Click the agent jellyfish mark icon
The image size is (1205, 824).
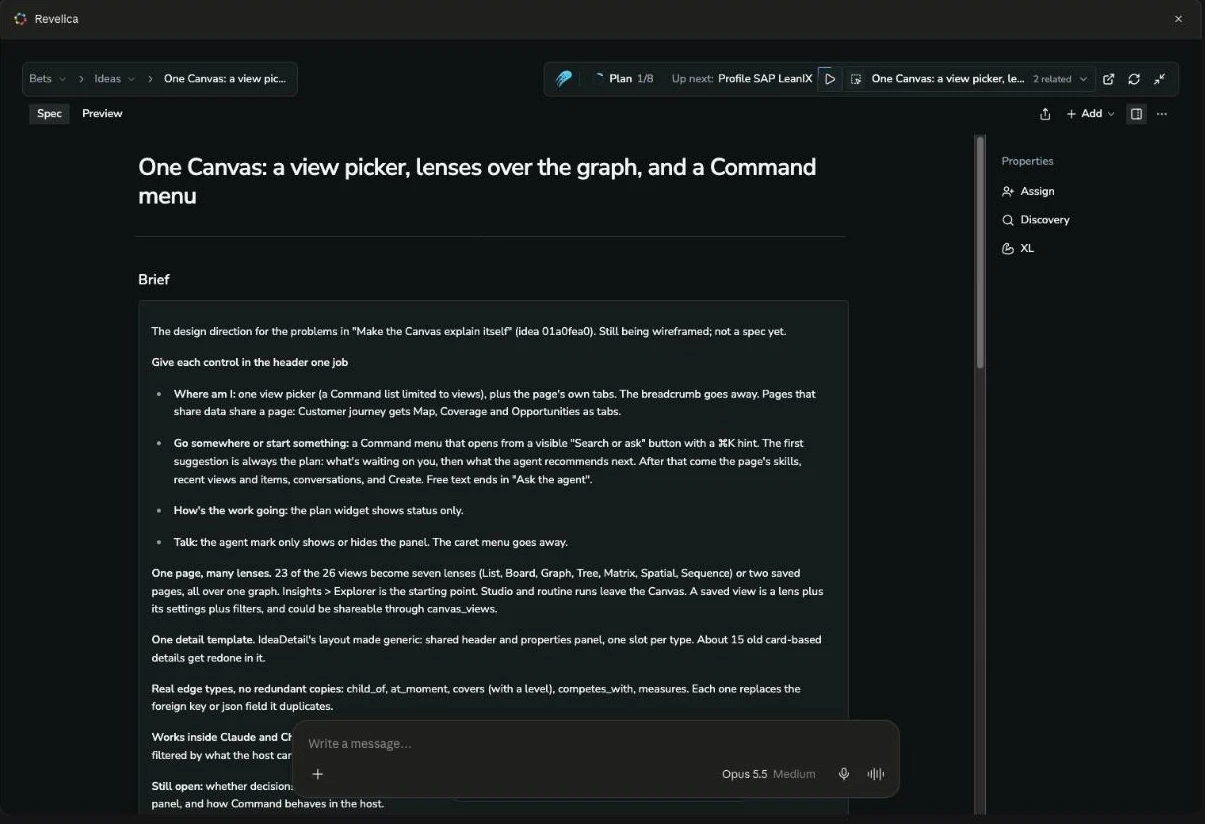point(564,79)
